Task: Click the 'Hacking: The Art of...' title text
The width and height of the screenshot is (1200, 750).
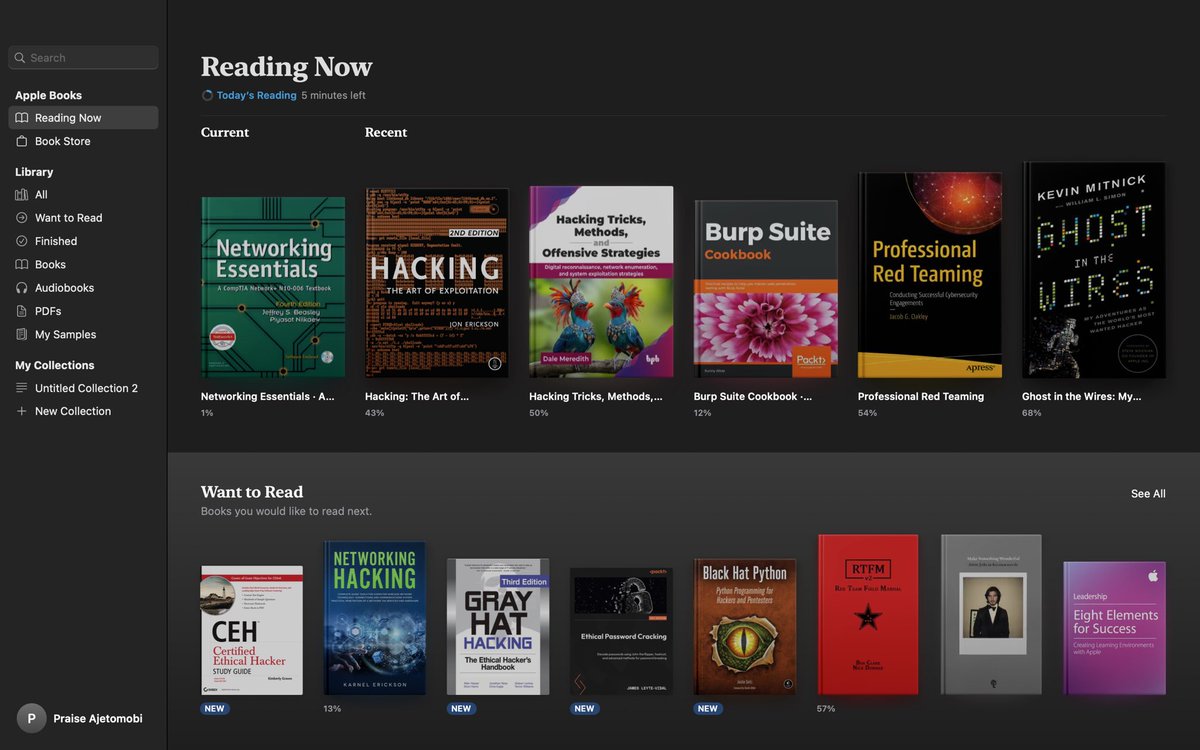Action: pos(417,397)
